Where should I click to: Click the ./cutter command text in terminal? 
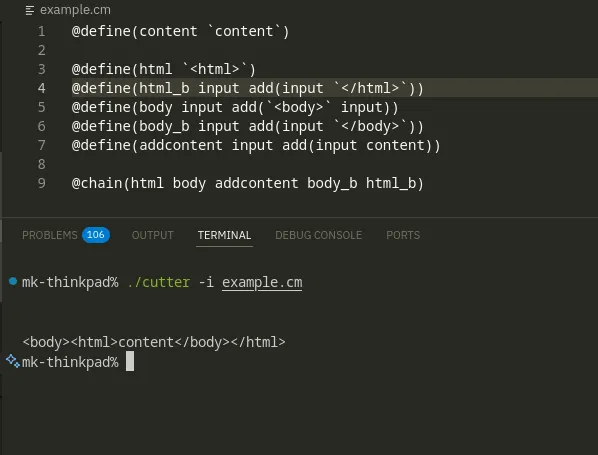click(159, 283)
